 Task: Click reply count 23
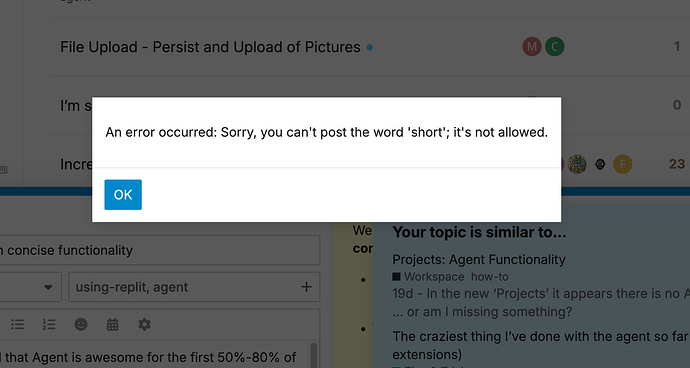[x=677, y=164]
